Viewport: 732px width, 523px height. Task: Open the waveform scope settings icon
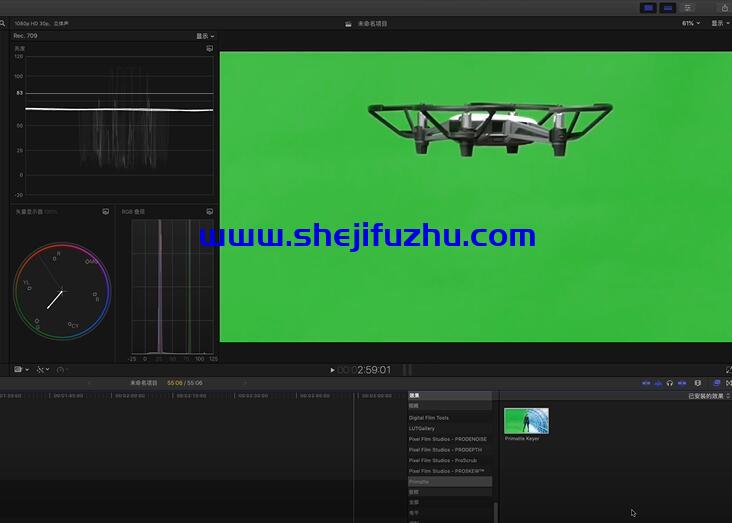coord(210,48)
